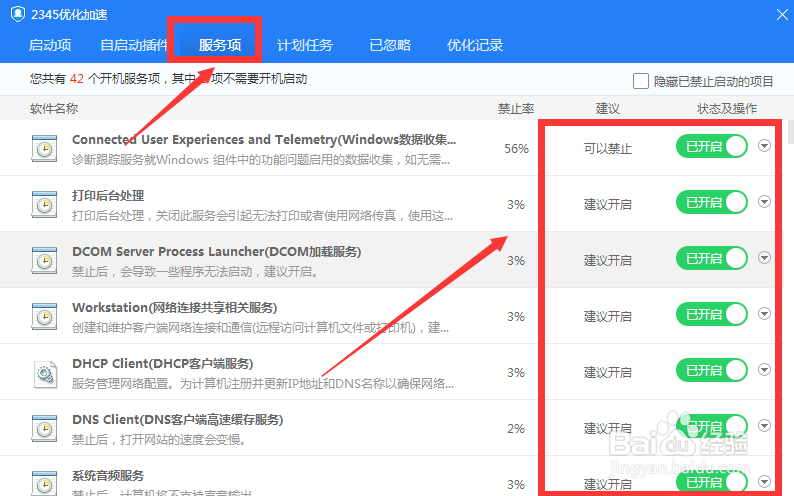The height and width of the screenshot is (496, 794).
Task: Click the Connected User Experiences service icon
Action: click(x=45, y=148)
